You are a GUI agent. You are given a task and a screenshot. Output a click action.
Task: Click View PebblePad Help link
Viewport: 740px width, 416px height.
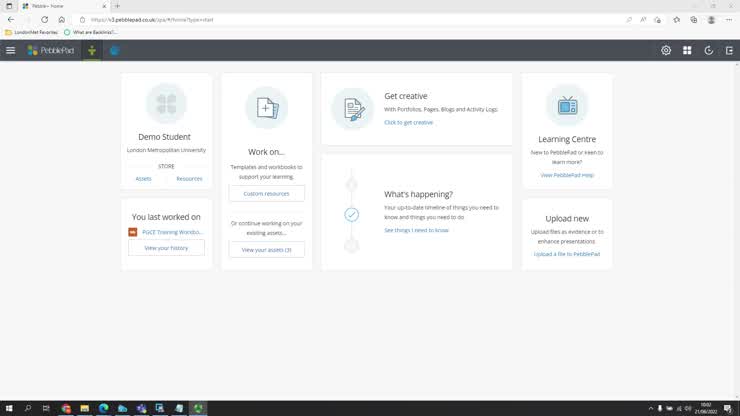point(567,175)
